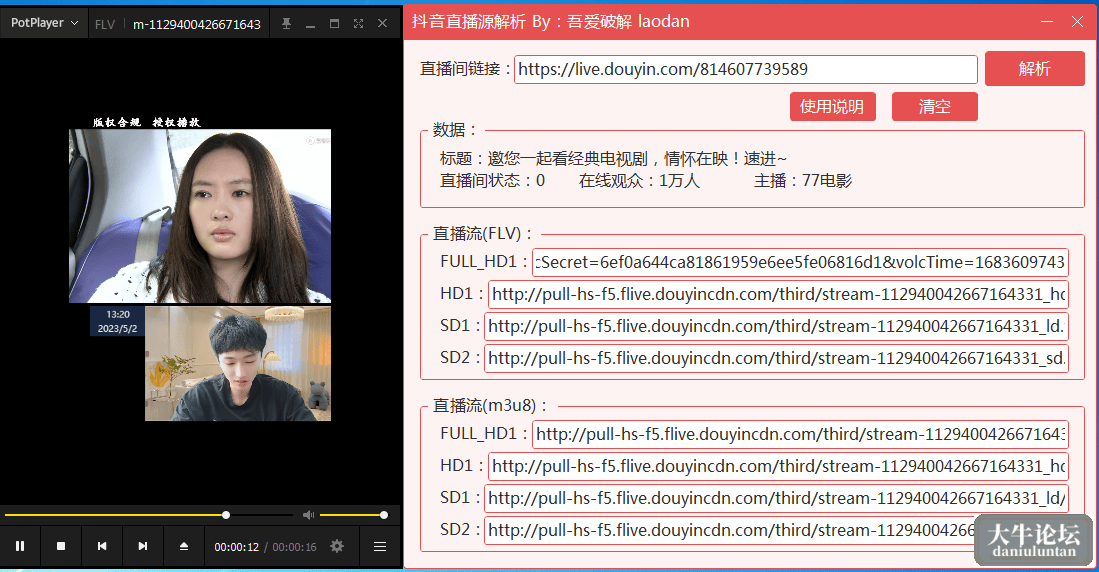
Task: Click the current time 00:00:12 display
Action: (237, 547)
